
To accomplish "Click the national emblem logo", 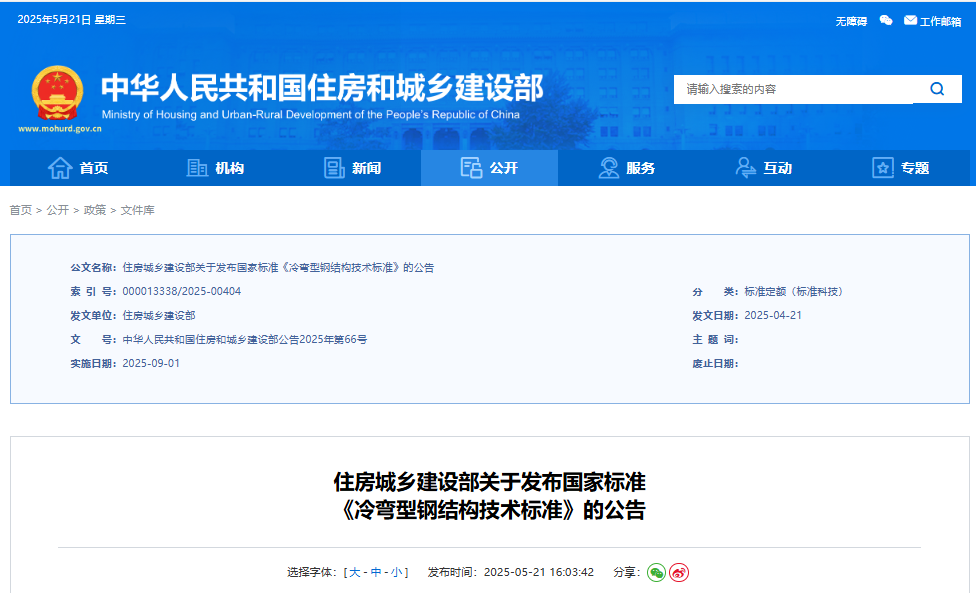I will click(57, 93).
